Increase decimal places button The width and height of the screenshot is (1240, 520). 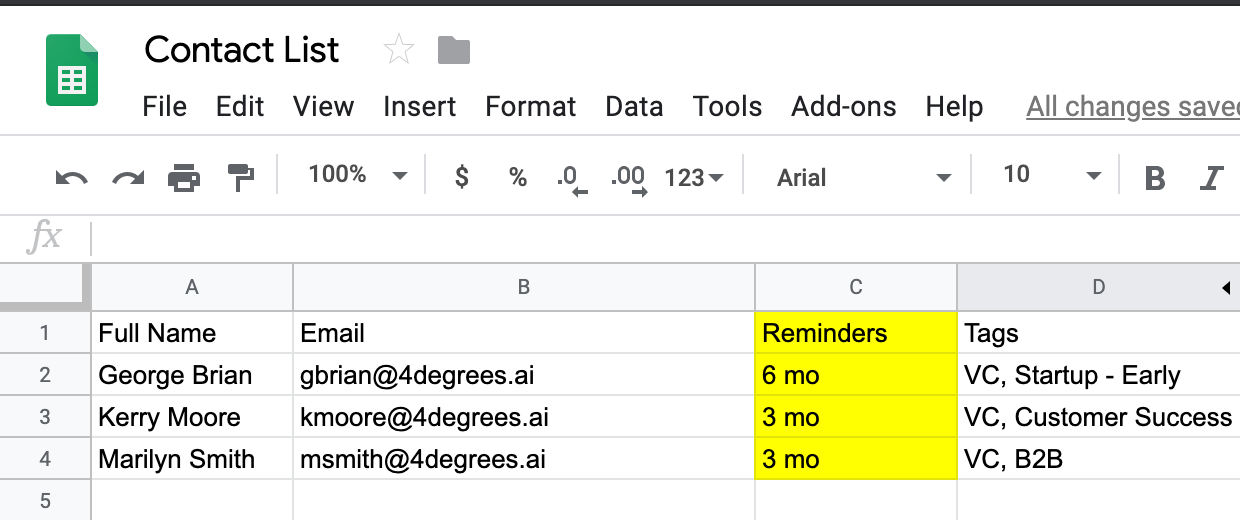tap(629, 179)
